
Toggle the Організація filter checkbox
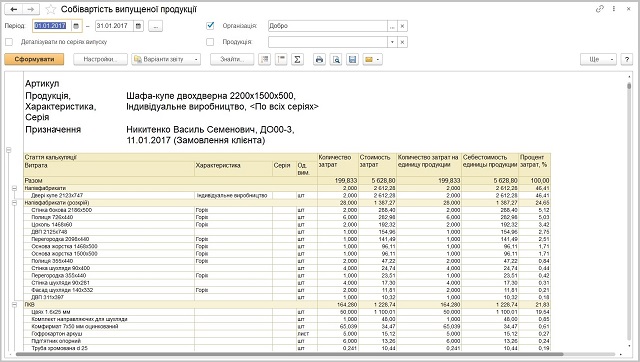(x=210, y=25)
